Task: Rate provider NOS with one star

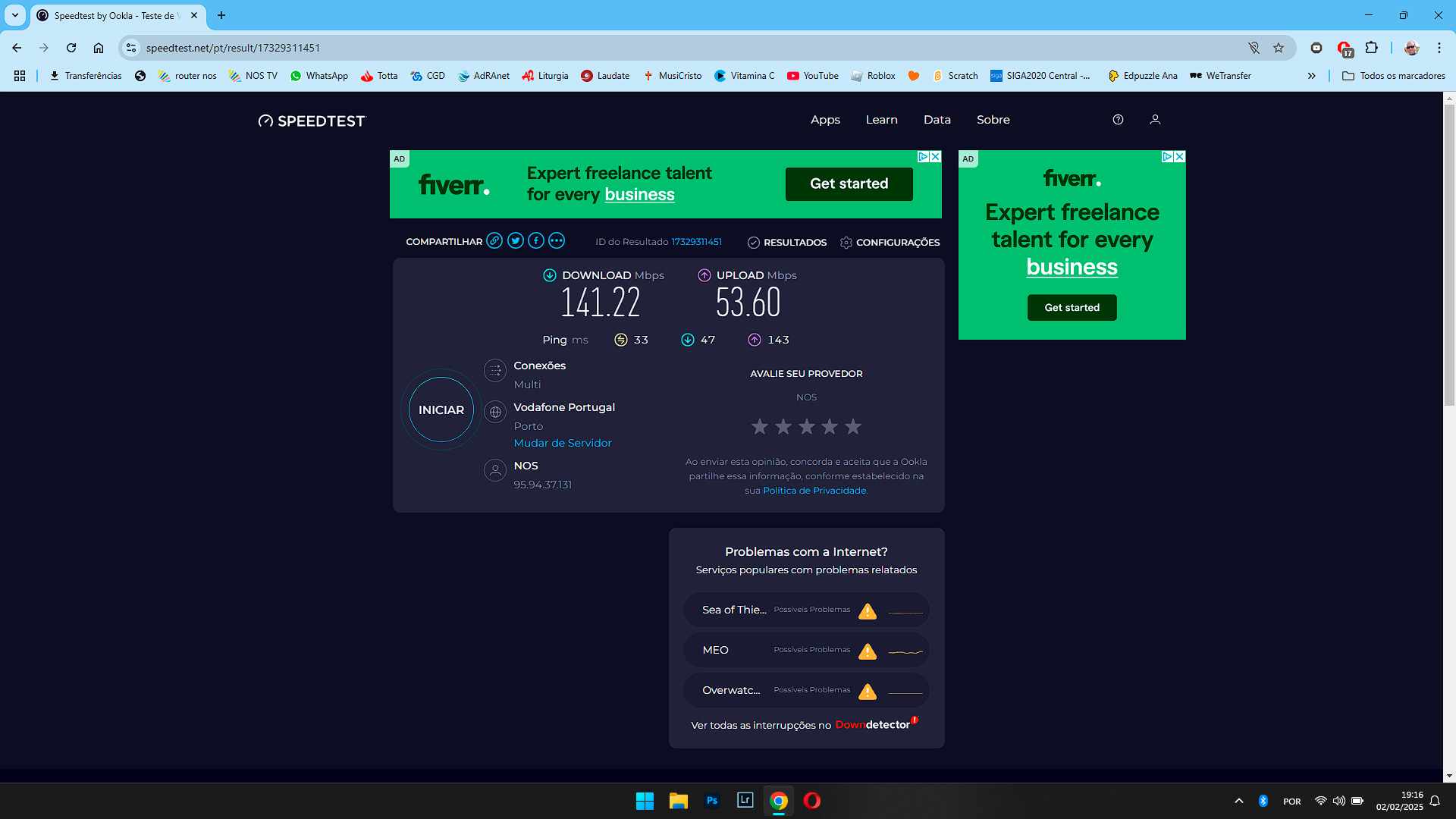Action: [x=760, y=427]
